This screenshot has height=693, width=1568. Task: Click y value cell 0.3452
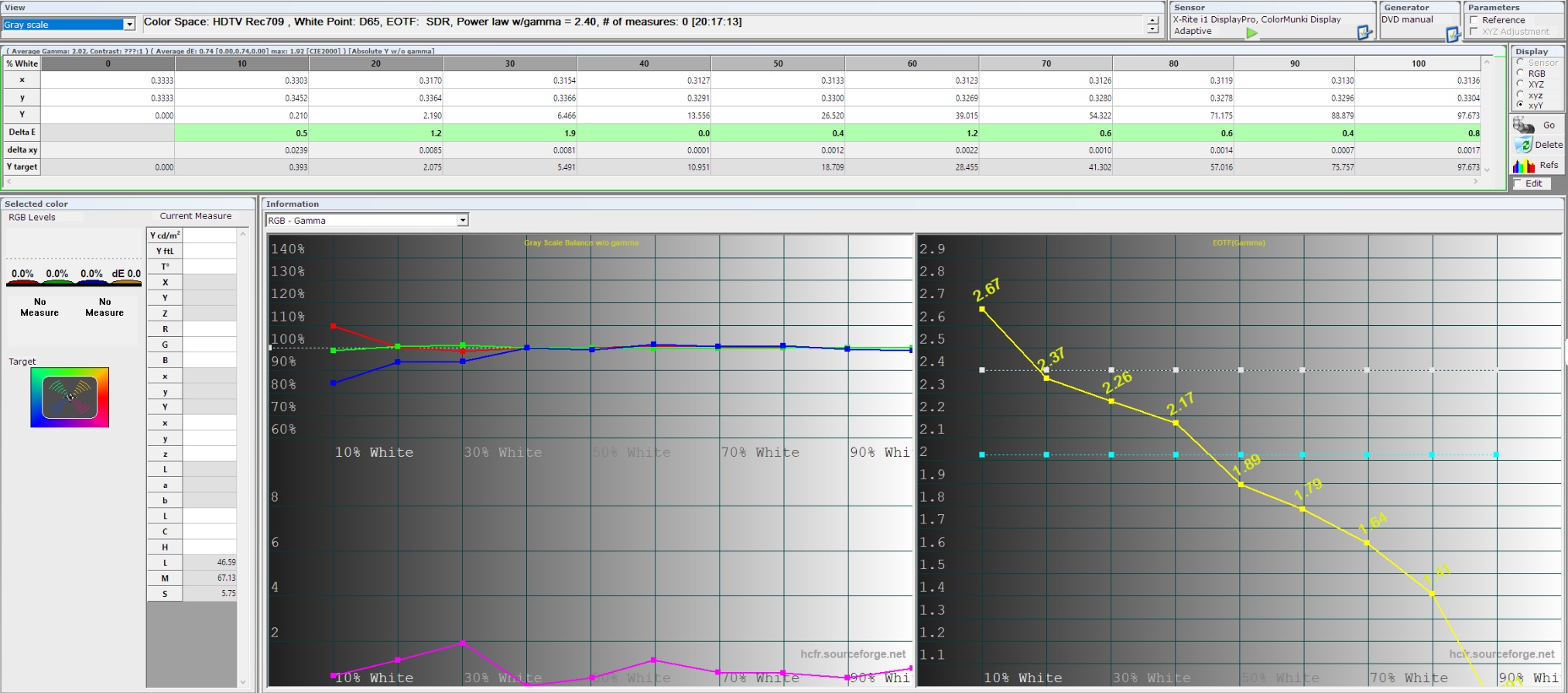242,98
